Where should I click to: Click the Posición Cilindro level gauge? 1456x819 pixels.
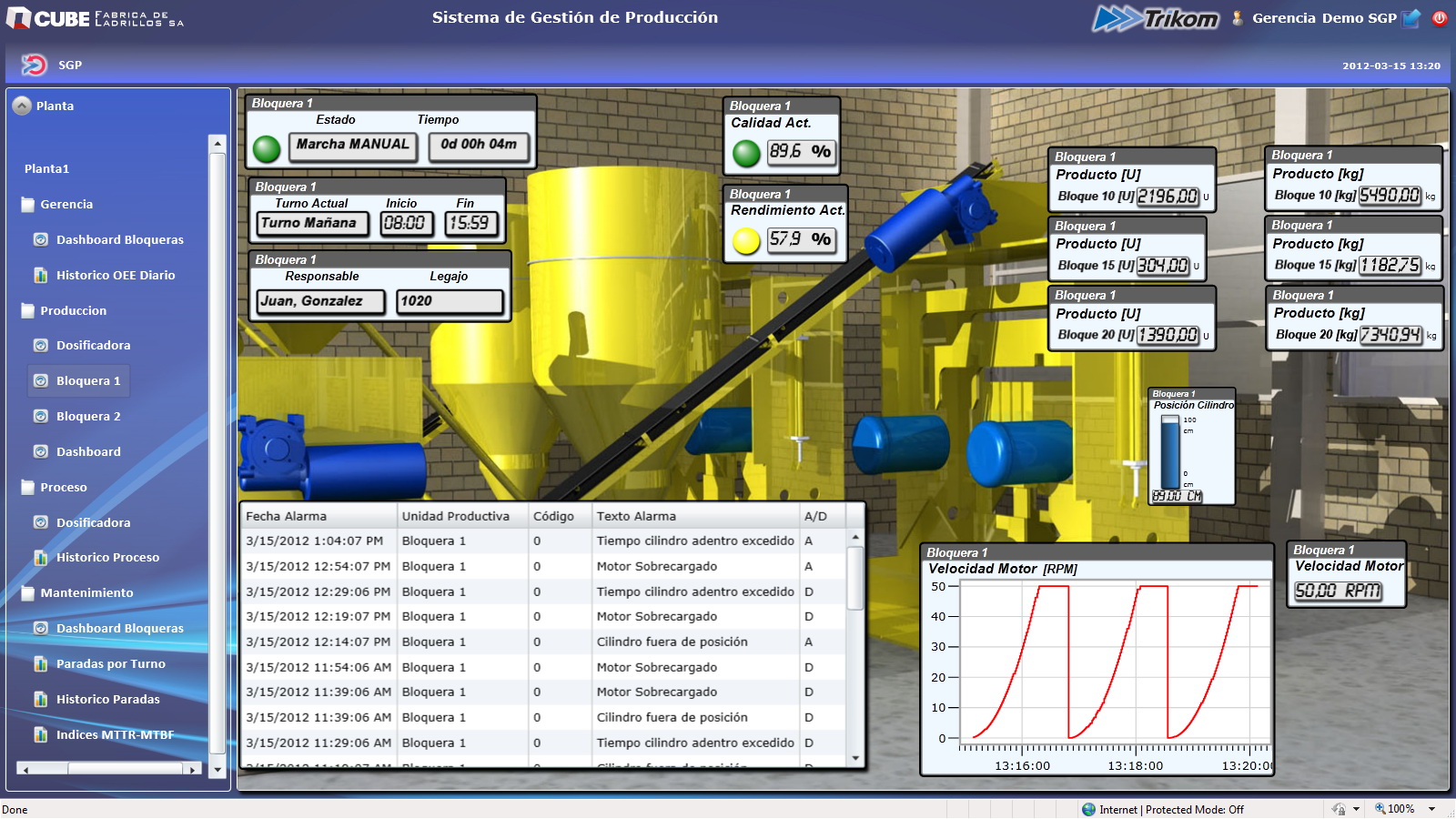pyautogui.click(x=1170, y=452)
